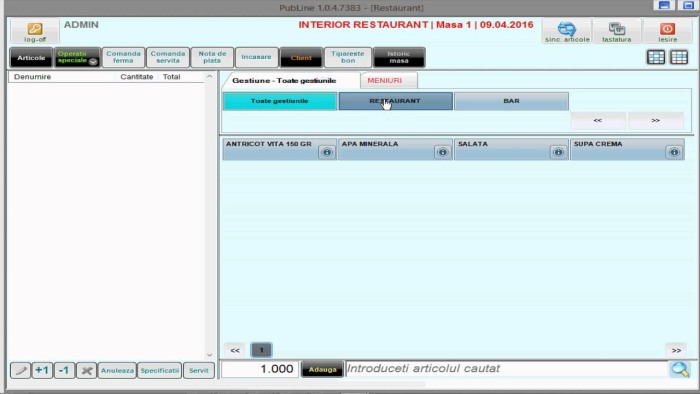
Task: Click Comanda servita button
Action: (168, 57)
